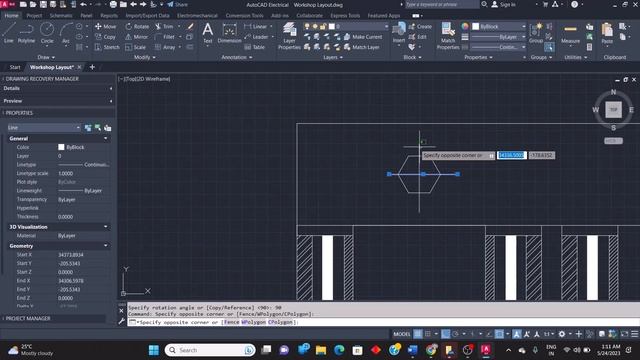Add new drawing tab with plus
Screen dimensions: 640x360
(x=92, y=67)
